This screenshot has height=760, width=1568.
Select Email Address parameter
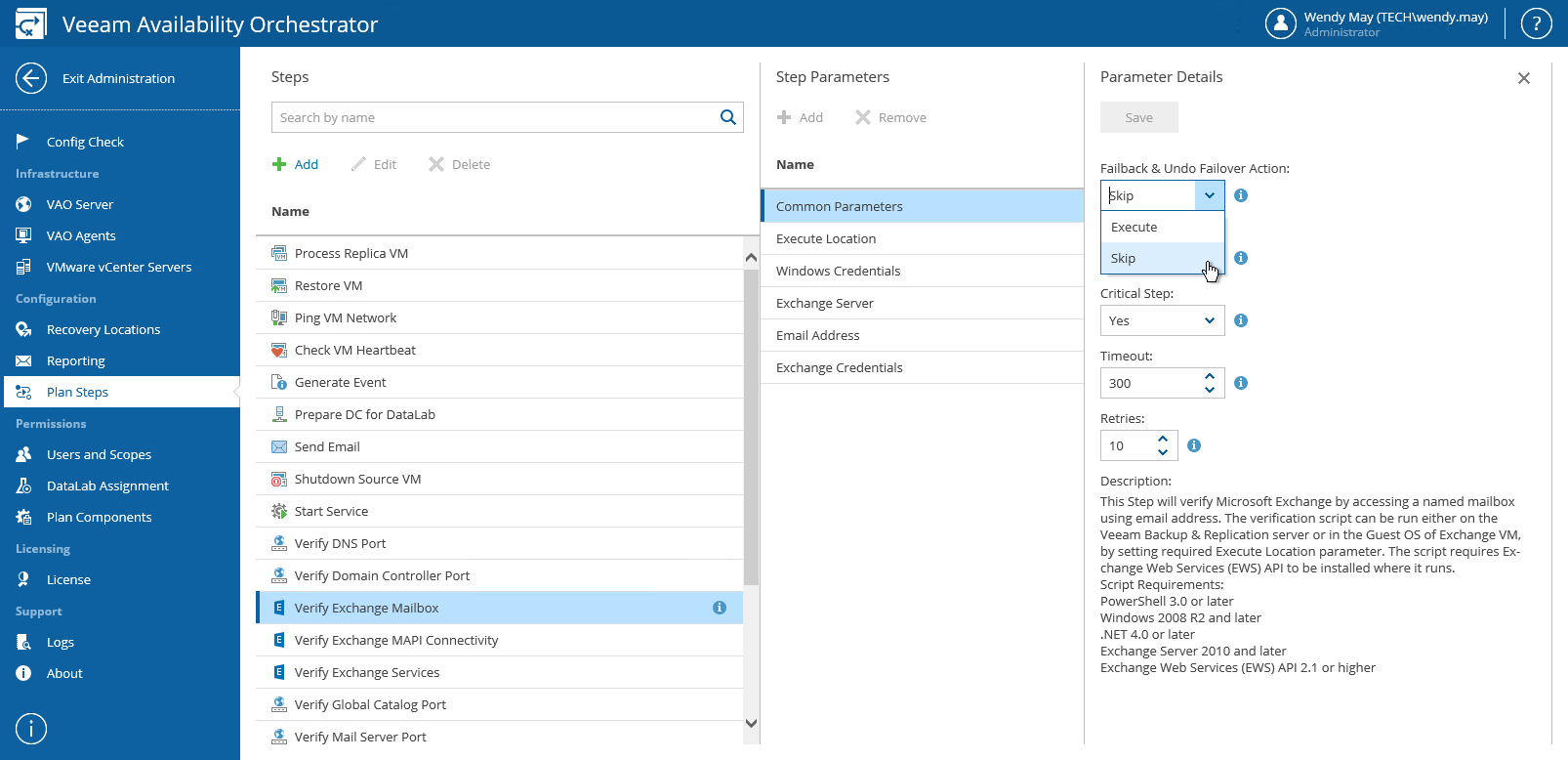coord(923,335)
